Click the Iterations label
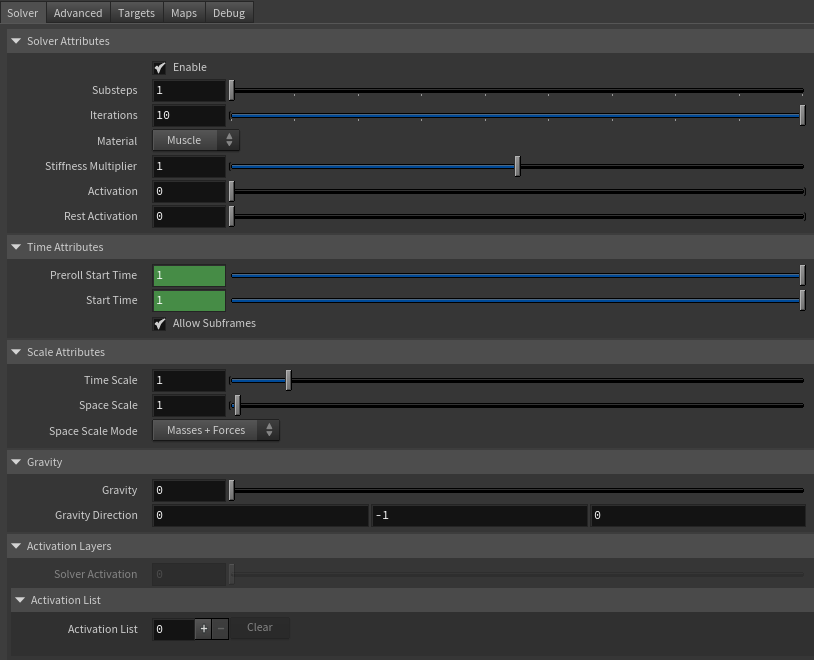 (114, 115)
